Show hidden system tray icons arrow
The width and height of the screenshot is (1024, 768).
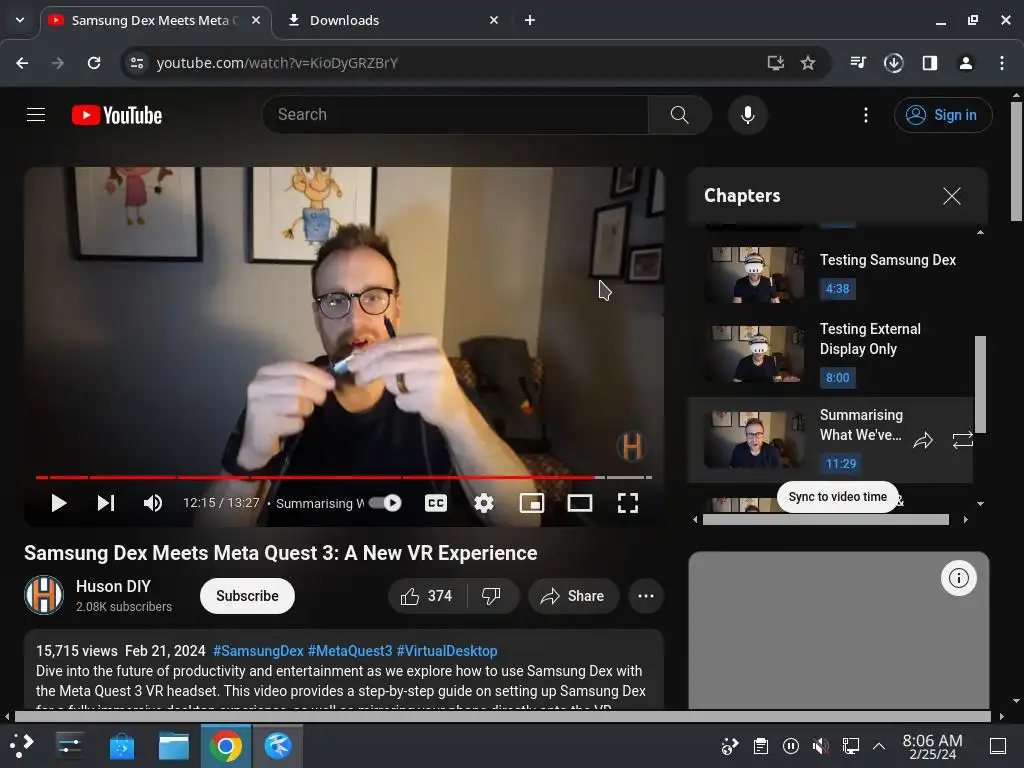(879, 746)
